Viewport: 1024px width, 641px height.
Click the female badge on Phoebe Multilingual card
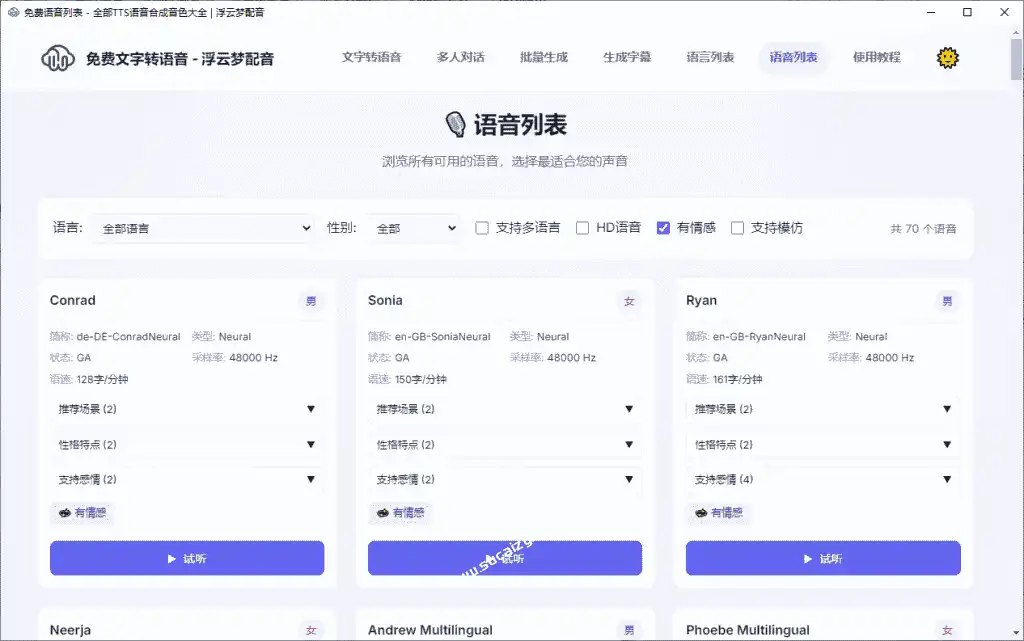(947, 630)
